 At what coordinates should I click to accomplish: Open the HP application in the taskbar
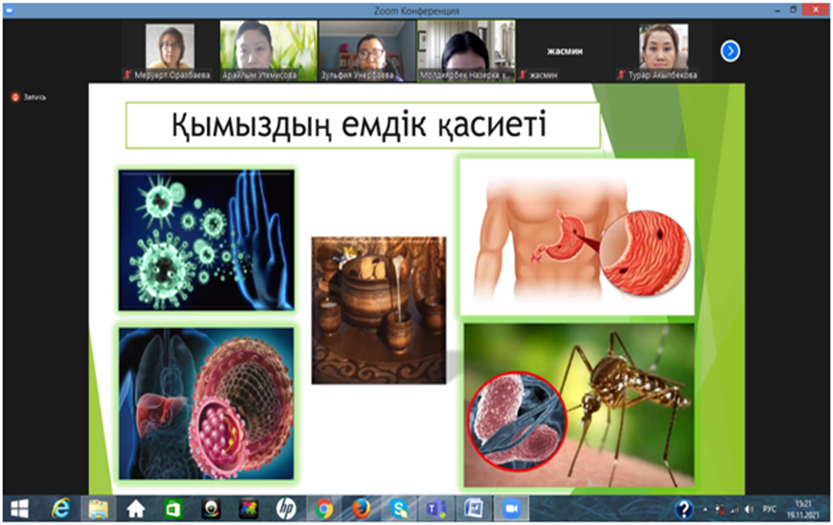click(286, 508)
